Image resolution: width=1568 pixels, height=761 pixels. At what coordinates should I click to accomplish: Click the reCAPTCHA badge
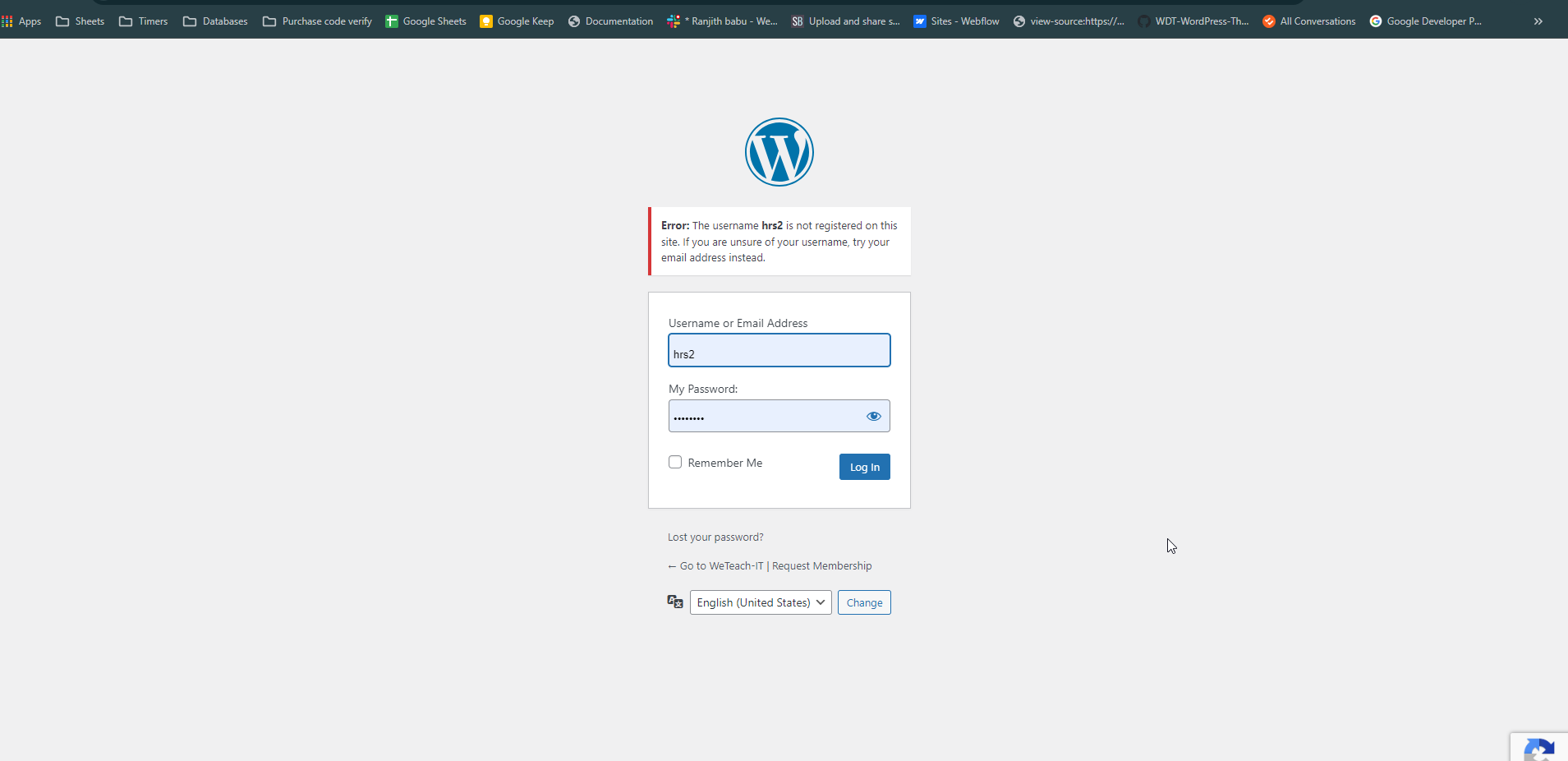pos(1539,746)
